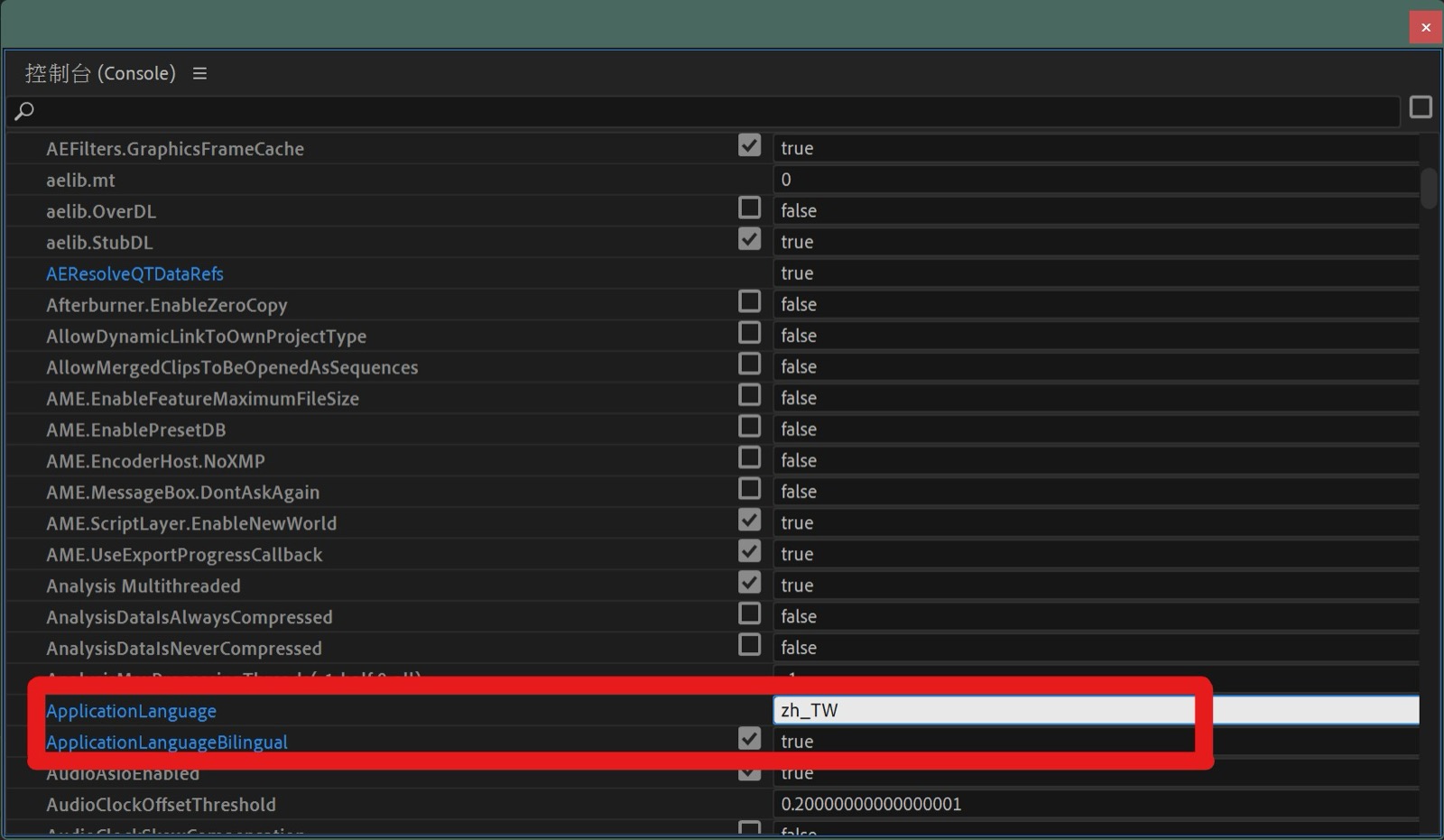Viewport: 1444px width, 840px height.
Task: Uncheck ApplicationLanguageBilingual checkbox
Action: point(749,738)
